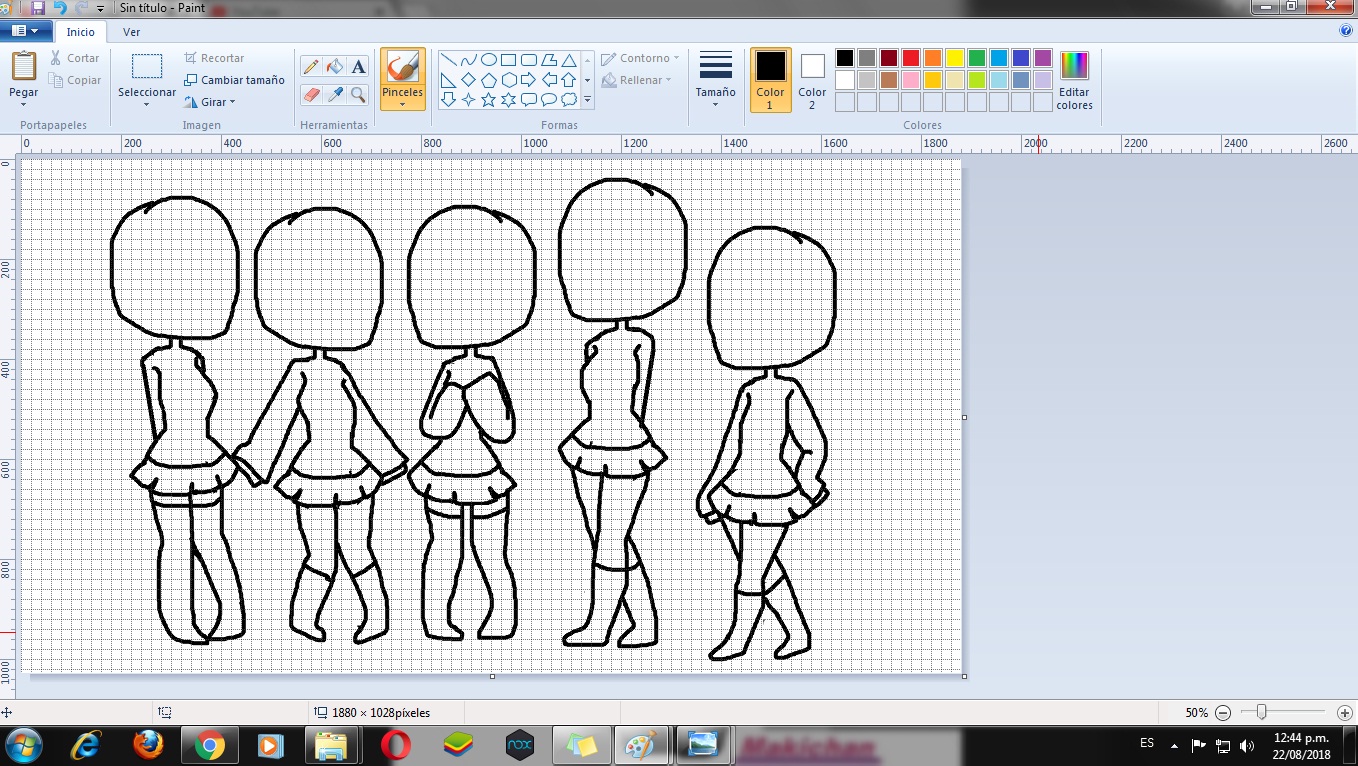
Task: Choose the Diamond shape
Action: click(x=469, y=80)
